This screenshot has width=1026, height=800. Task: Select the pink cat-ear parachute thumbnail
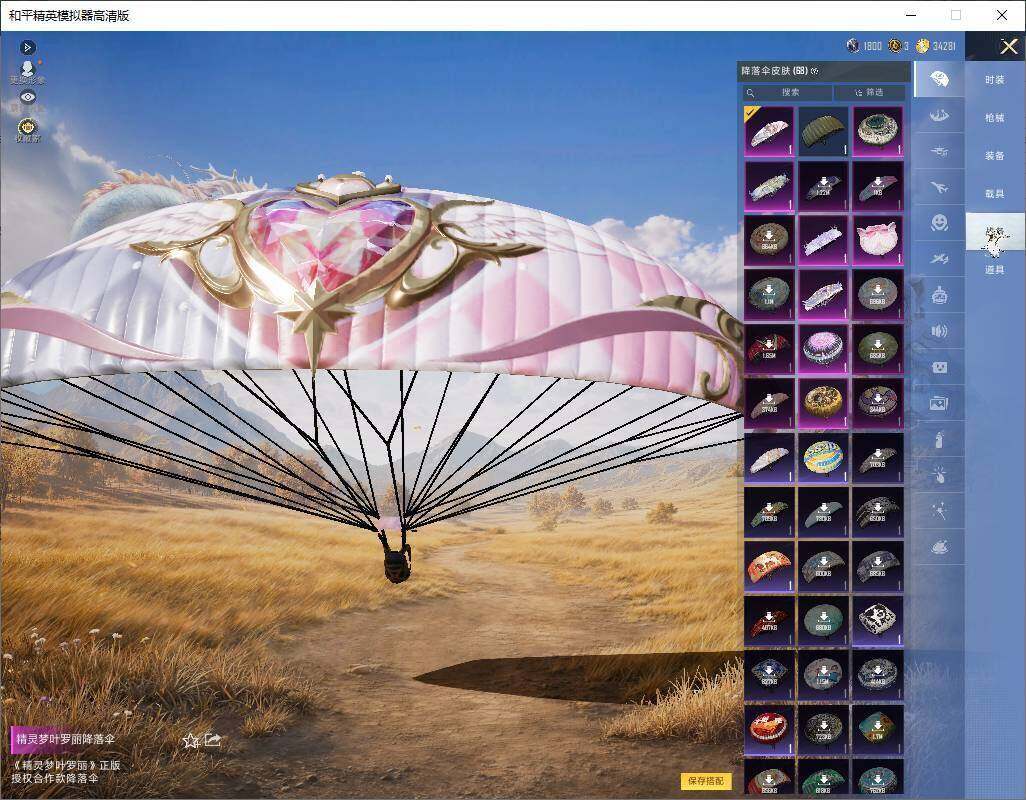coord(877,240)
